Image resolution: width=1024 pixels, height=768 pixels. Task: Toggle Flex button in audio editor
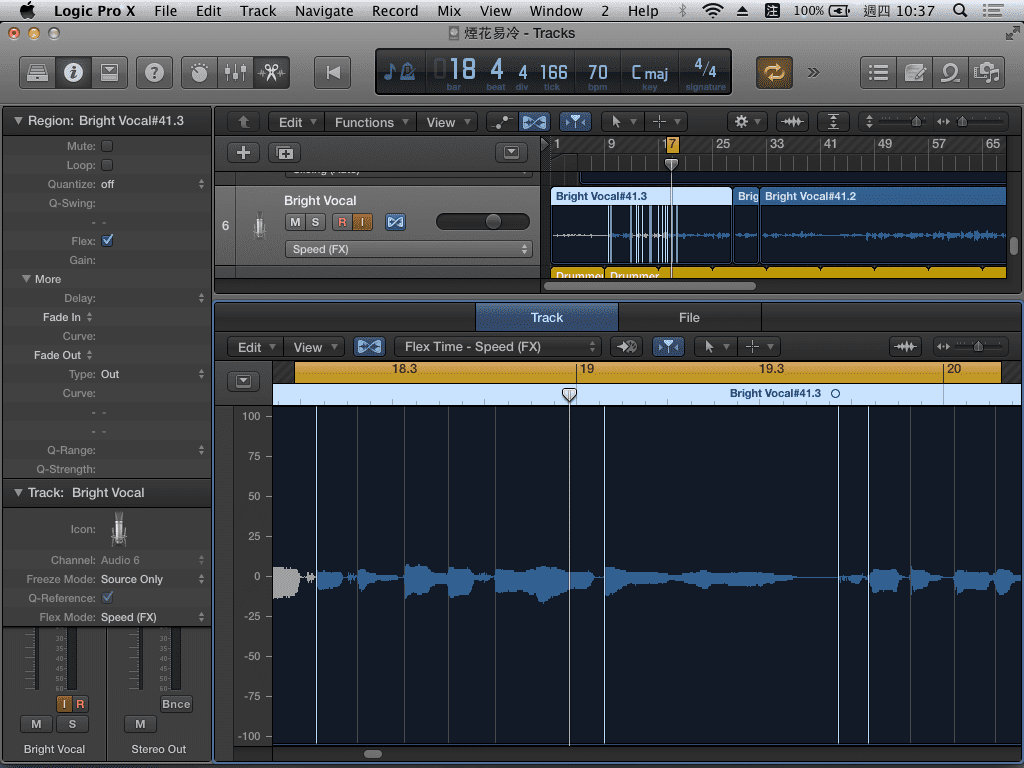(369, 347)
